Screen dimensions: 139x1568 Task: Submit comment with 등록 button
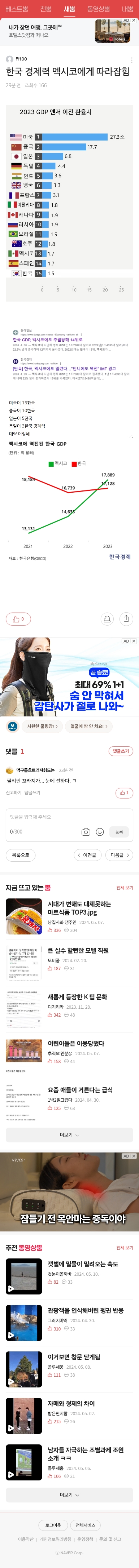pos(119,831)
